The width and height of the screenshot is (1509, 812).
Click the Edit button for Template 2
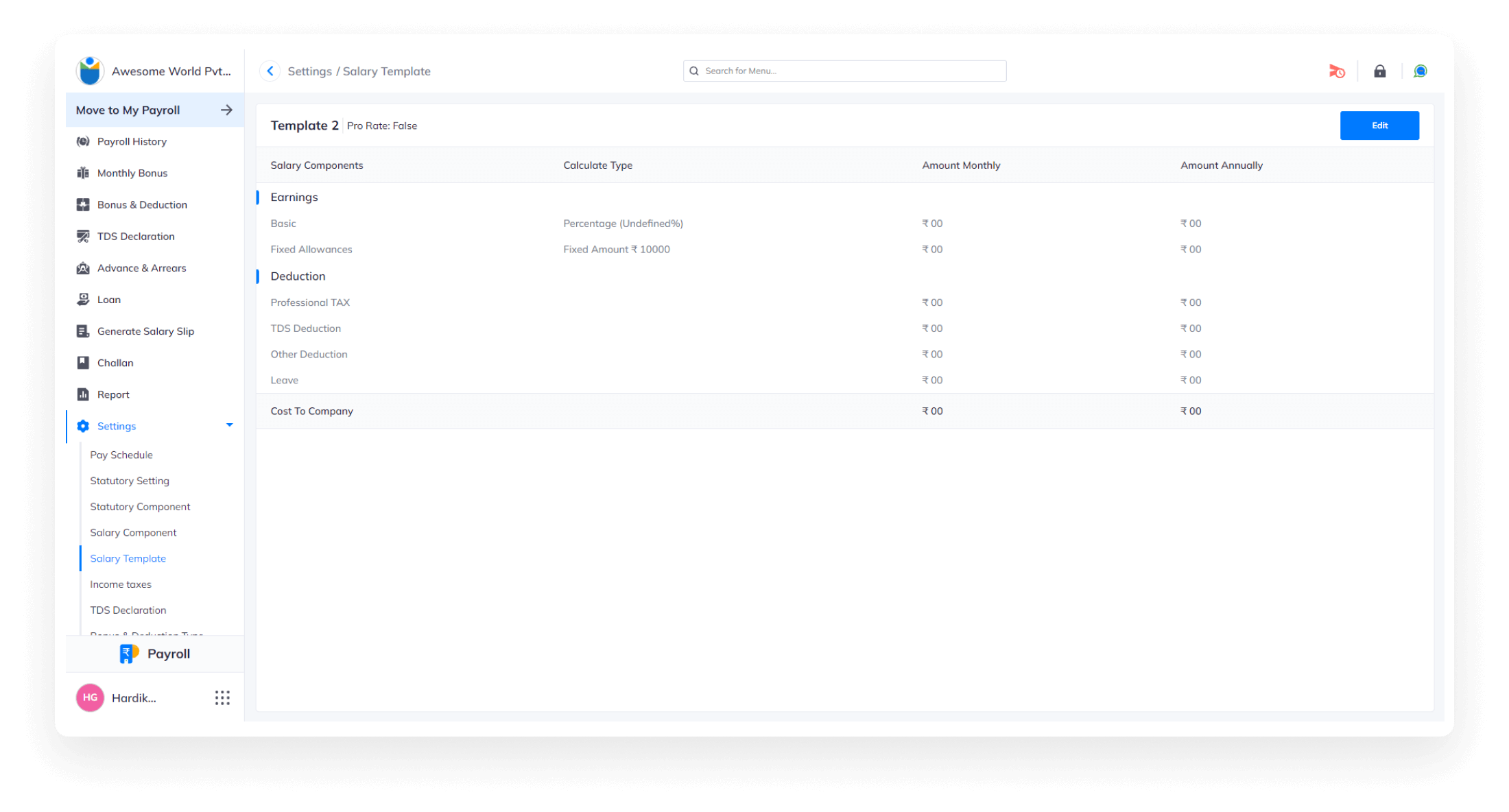point(1380,125)
